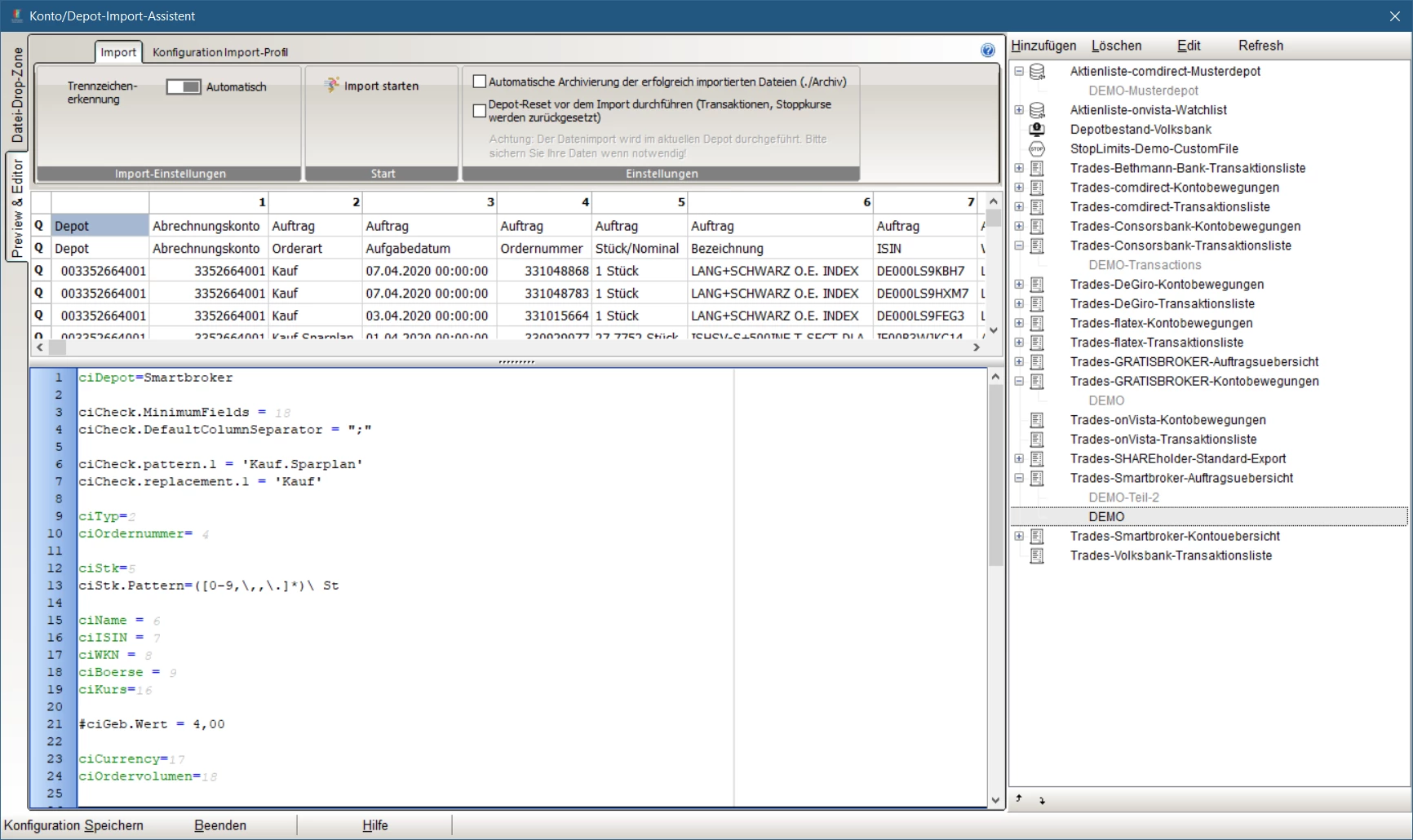Image resolution: width=1413 pixels, height=840 pixels.
Task: Click Refresh above the profile tree
Action: [x=1260, y=46]
